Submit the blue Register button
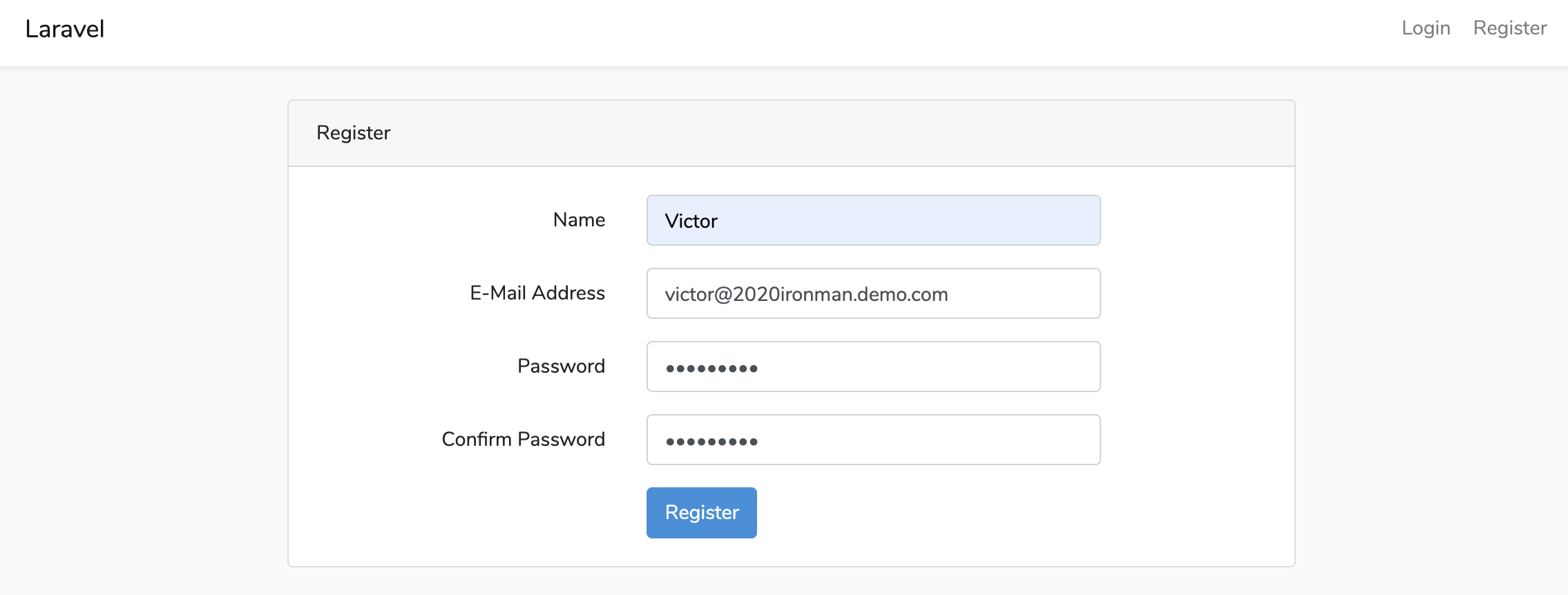Image resolution: width=1568 pixels, height=595 pixels. click(702, 513)
